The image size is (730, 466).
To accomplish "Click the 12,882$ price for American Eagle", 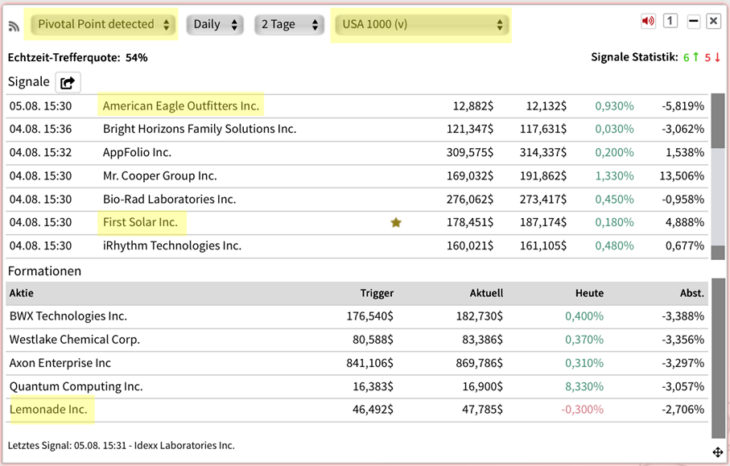I will [473, 106].
